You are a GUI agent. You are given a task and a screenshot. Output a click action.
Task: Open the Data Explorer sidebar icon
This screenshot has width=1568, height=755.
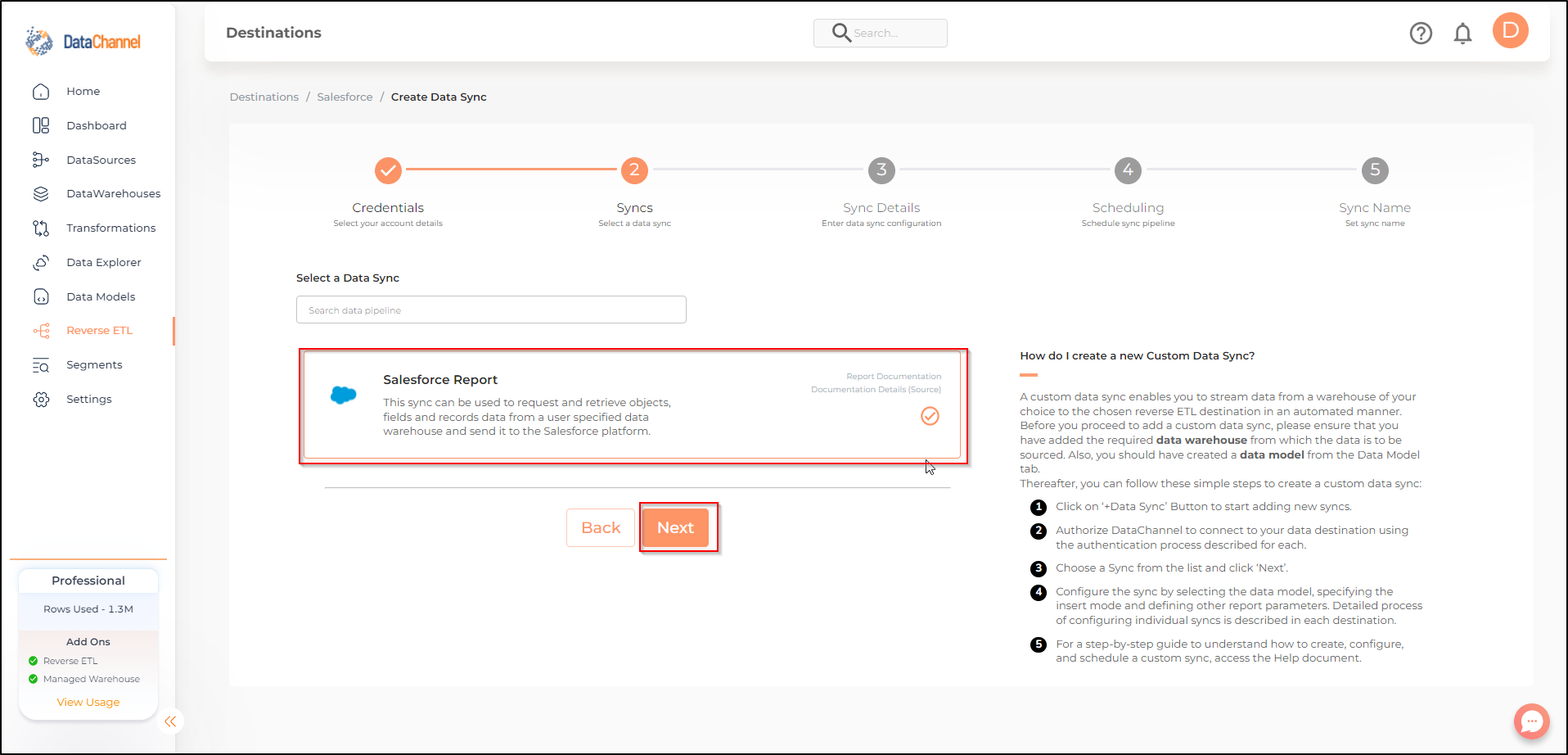pyautogui.click(x=41, y=263)
